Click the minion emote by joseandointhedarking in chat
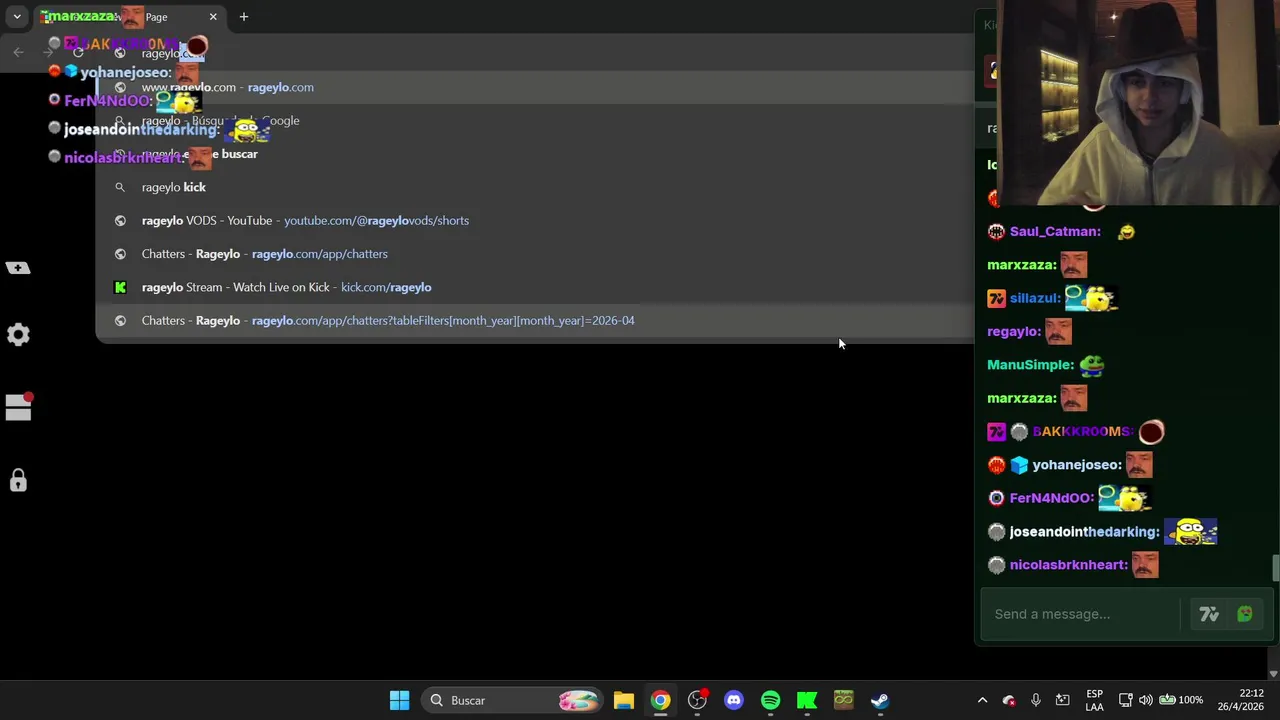 1190,532
